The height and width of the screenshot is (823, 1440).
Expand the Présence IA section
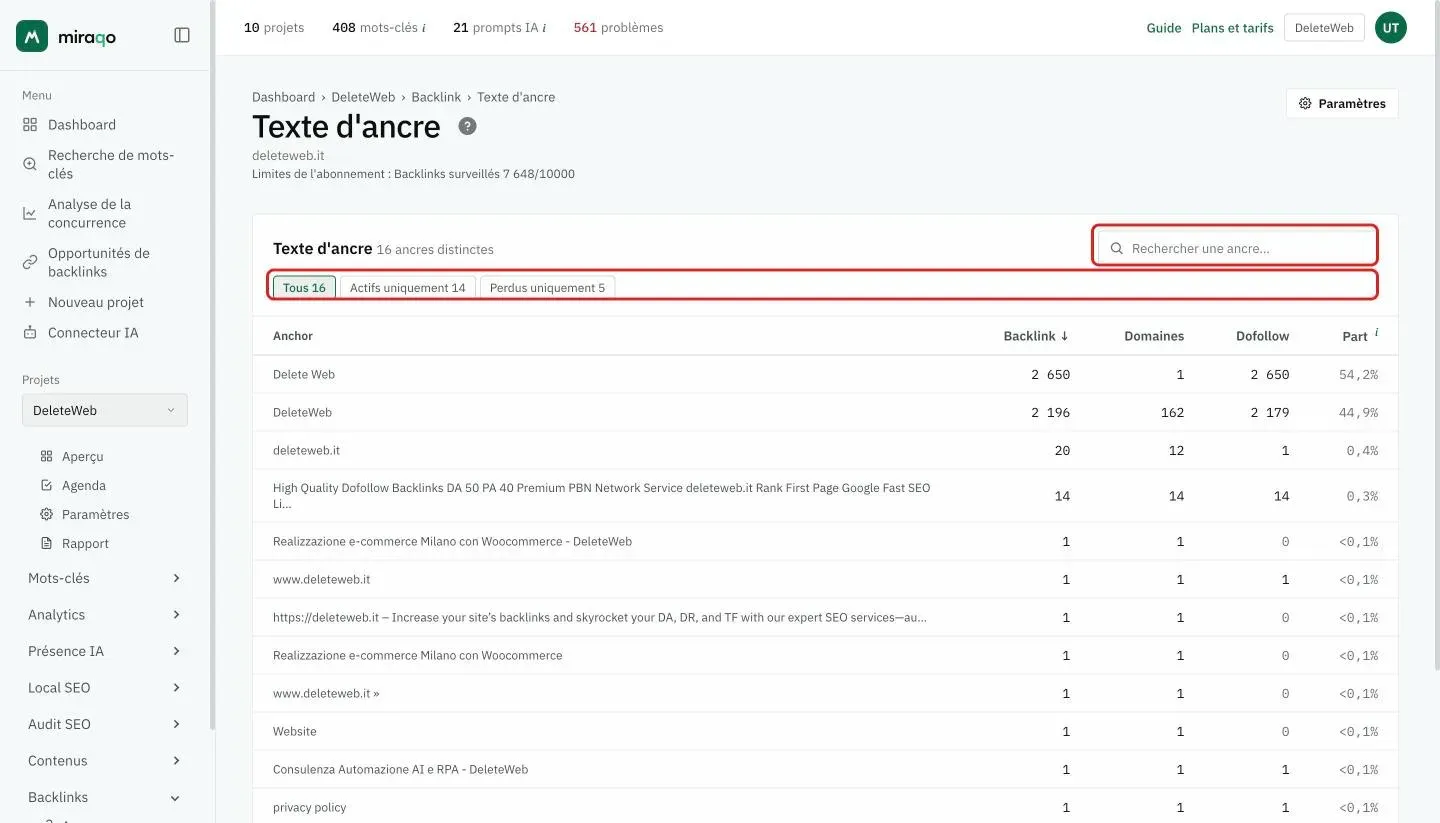point(105,651)
